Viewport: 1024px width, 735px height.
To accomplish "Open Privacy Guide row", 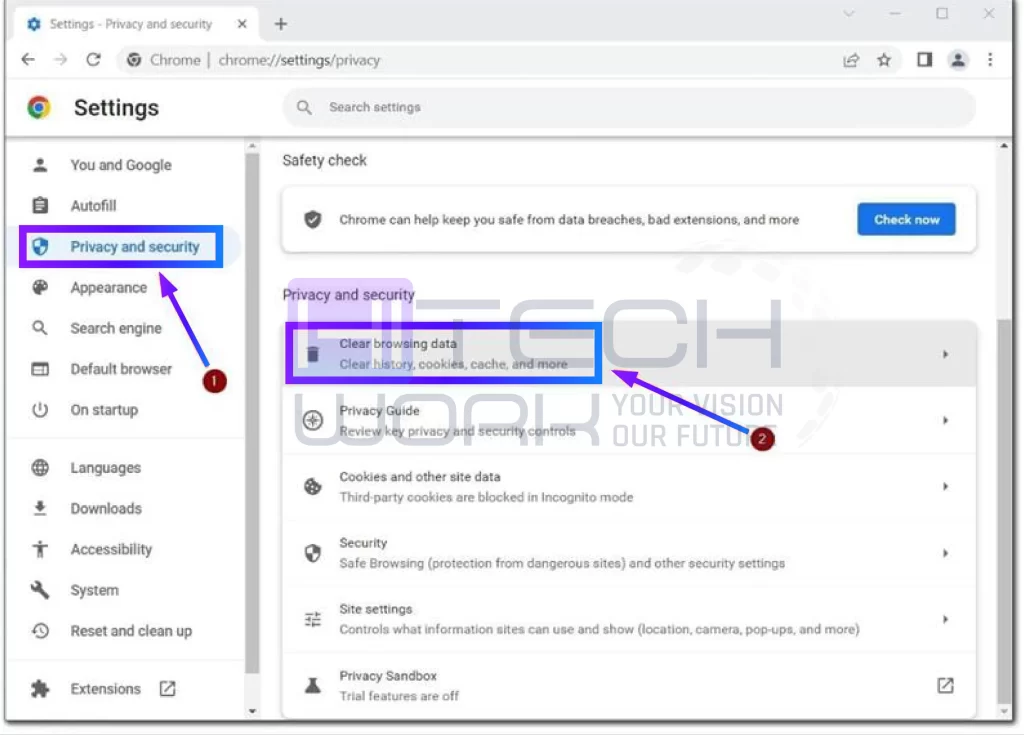I will click(630, 421).
